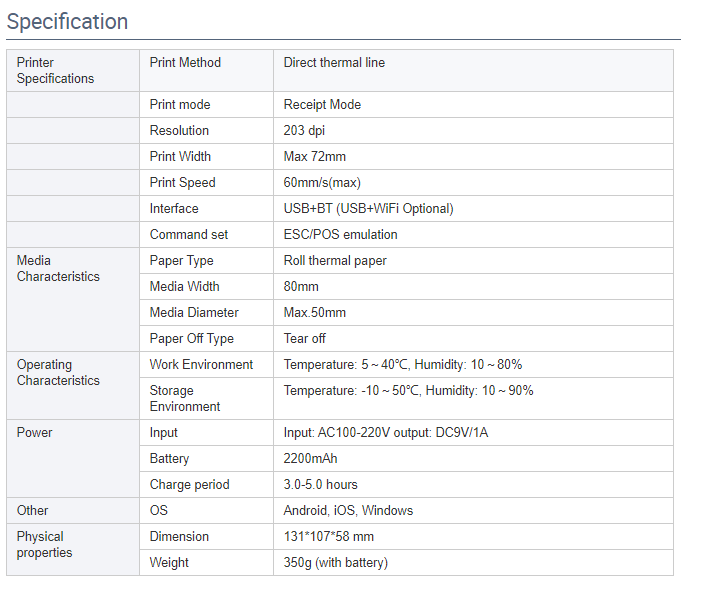Click the 203 dpi resolution value

(304, 131)
